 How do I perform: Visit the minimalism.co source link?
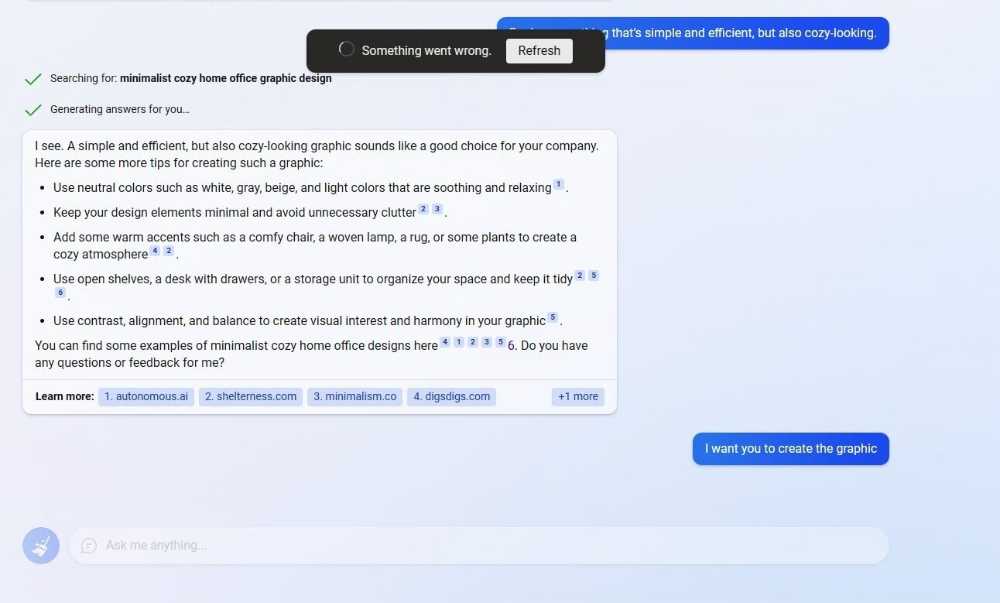click(355, 397)
